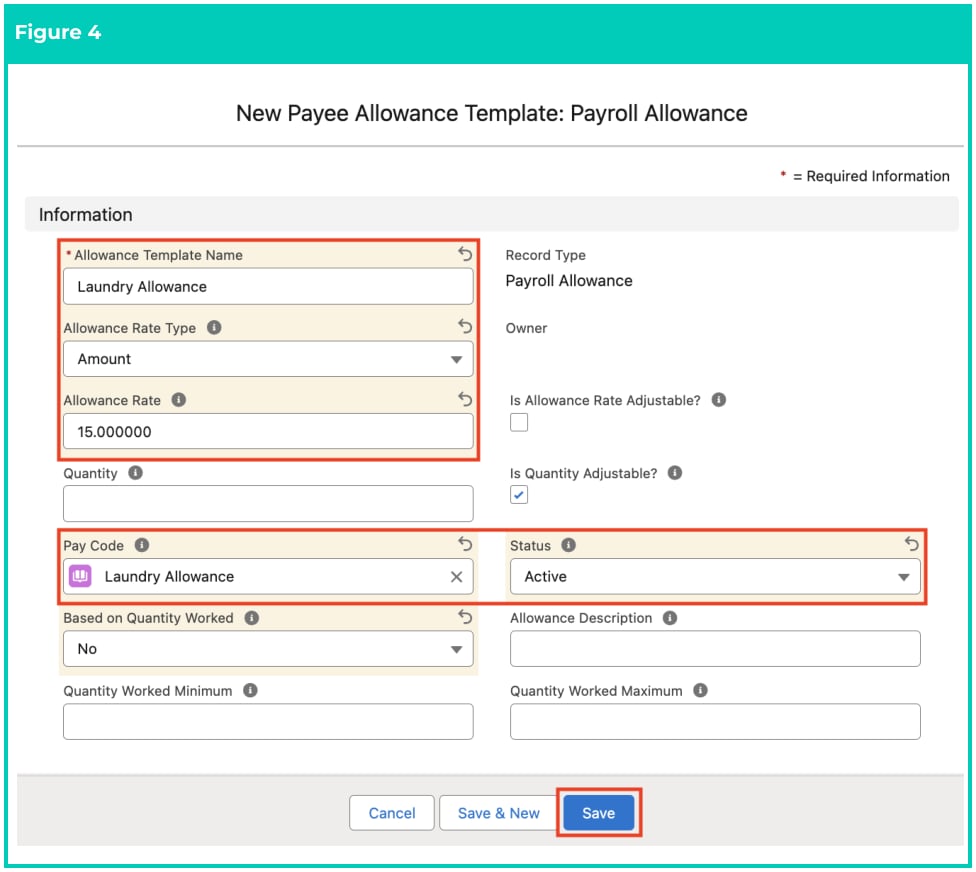Uncheck Is Quantity Adjustable checkbox

pos(519,495)
